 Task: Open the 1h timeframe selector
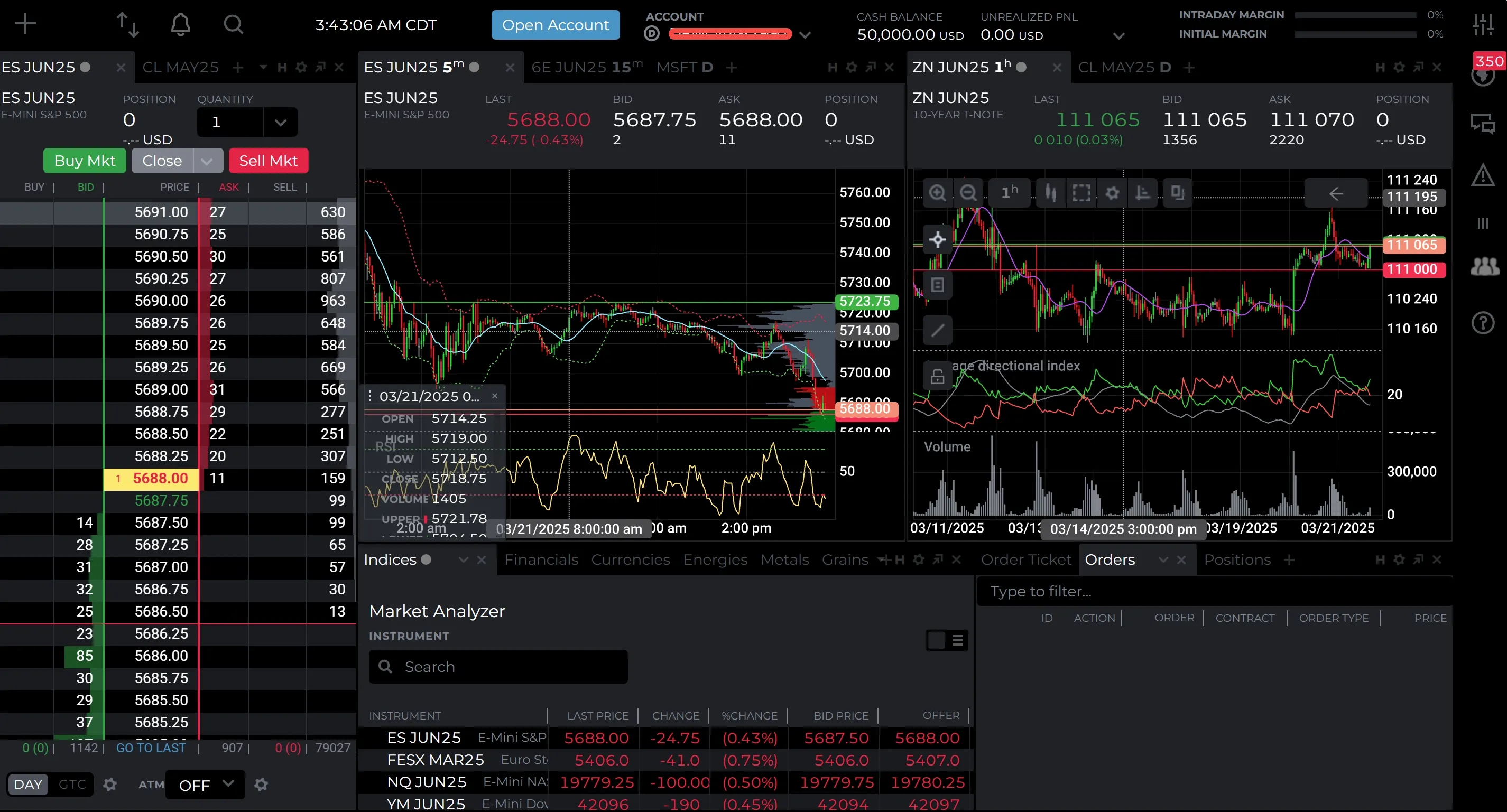point(1009,193)
